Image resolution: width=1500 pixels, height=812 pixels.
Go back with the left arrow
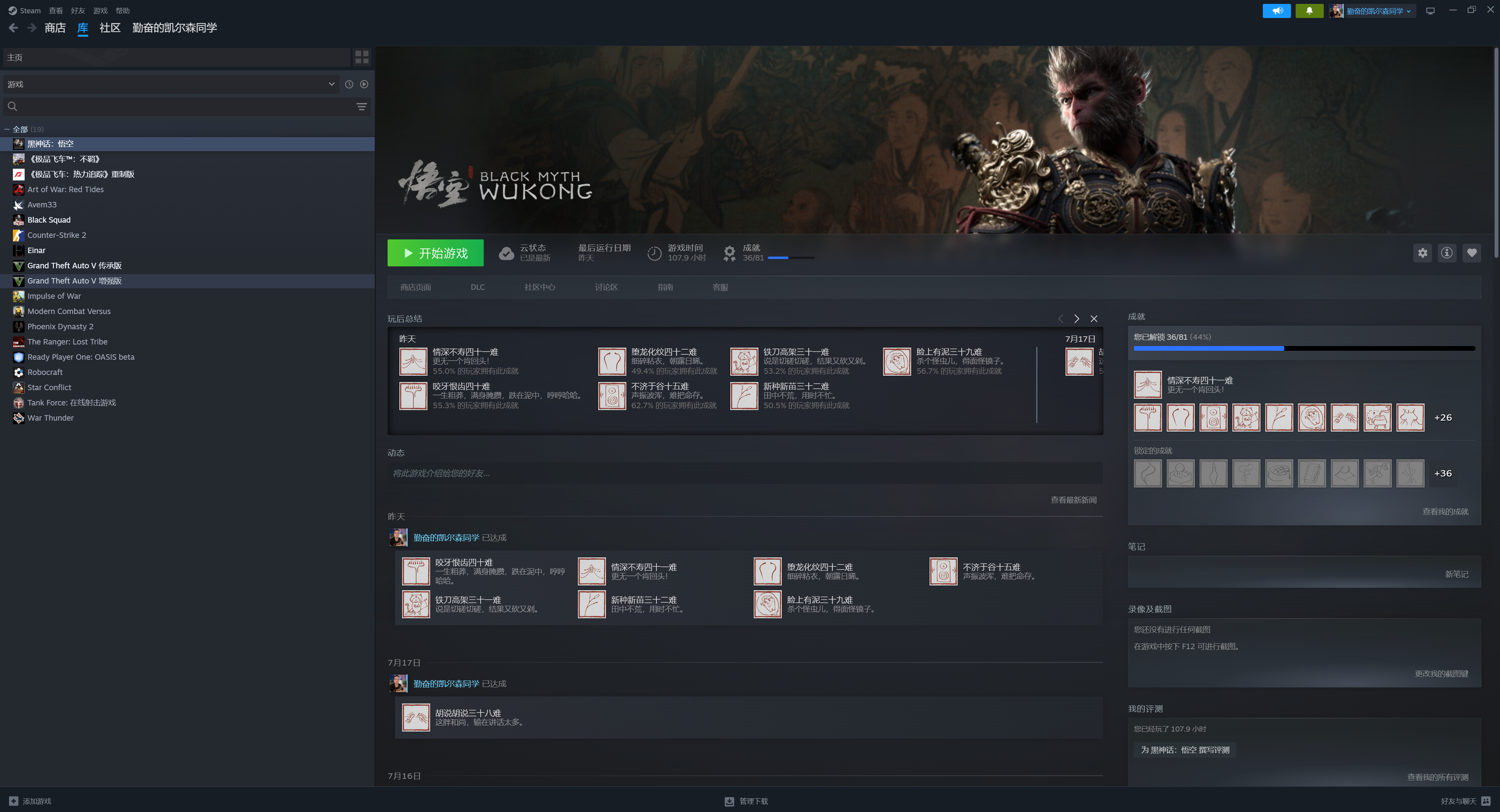pyautogui.click(x=13, y=28)
